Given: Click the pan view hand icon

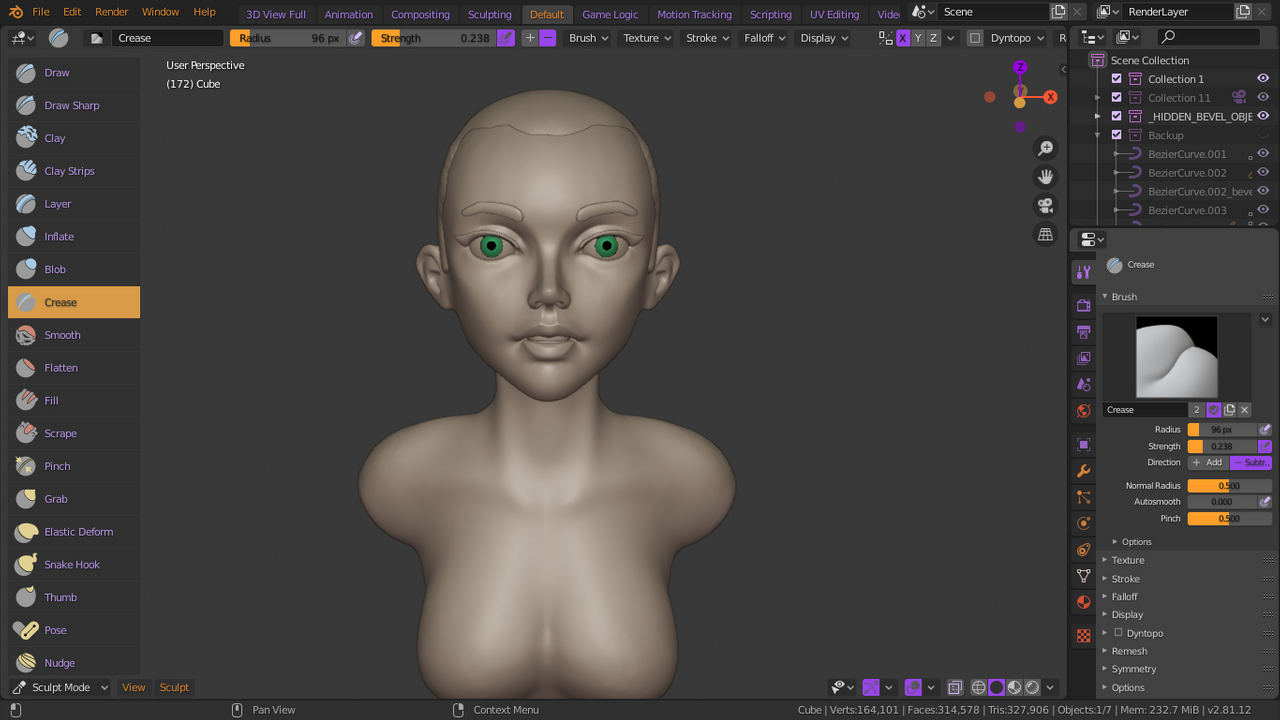Looking at the screenshot, I should point(1045,177).
